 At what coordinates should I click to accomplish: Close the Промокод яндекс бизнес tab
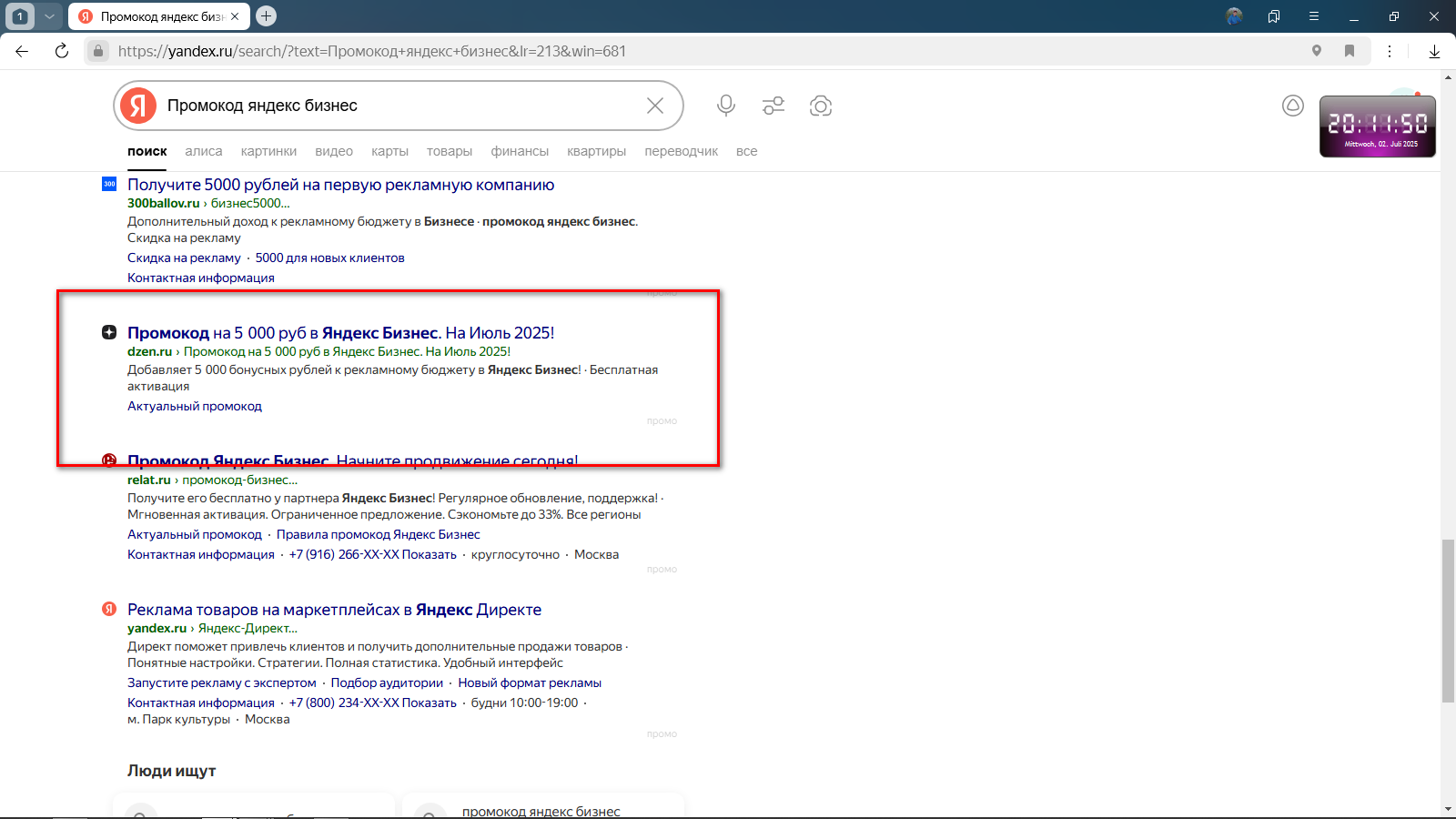tap(235, 16)
